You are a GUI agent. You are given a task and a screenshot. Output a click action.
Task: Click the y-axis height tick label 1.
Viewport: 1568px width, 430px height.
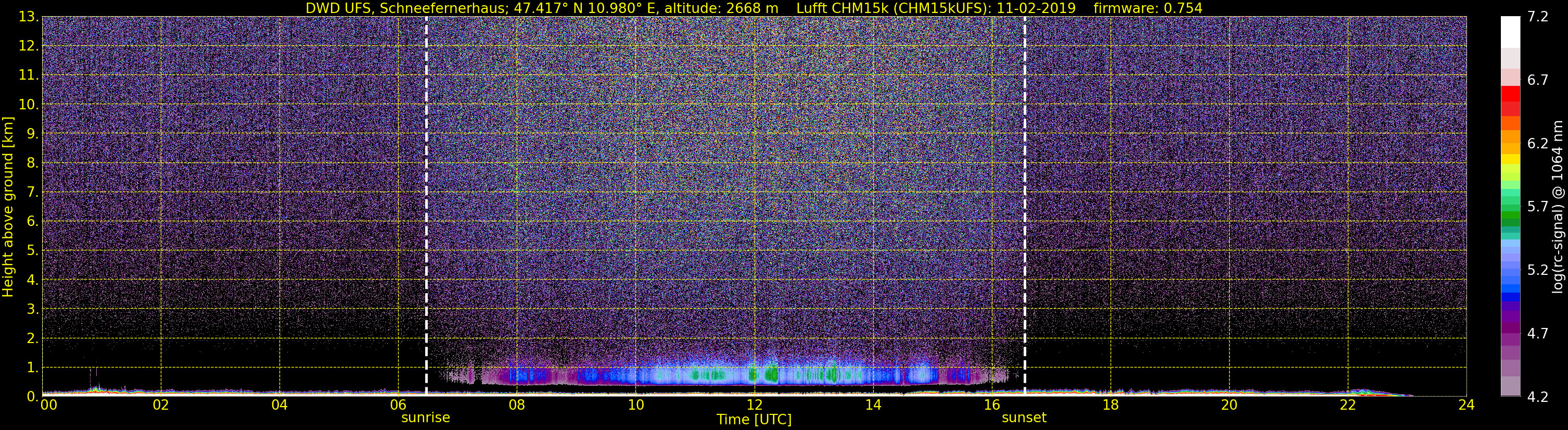(x=33, y=368)
